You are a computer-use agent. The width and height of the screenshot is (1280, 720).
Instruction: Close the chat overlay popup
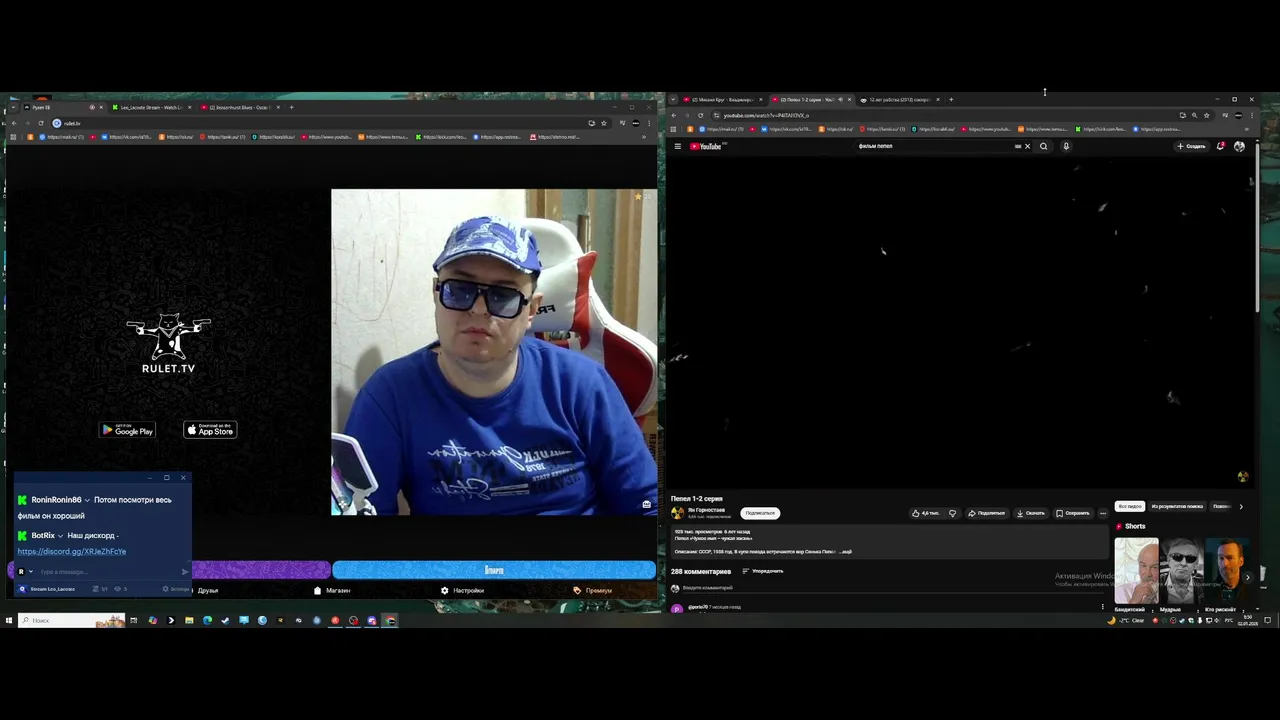183,477
